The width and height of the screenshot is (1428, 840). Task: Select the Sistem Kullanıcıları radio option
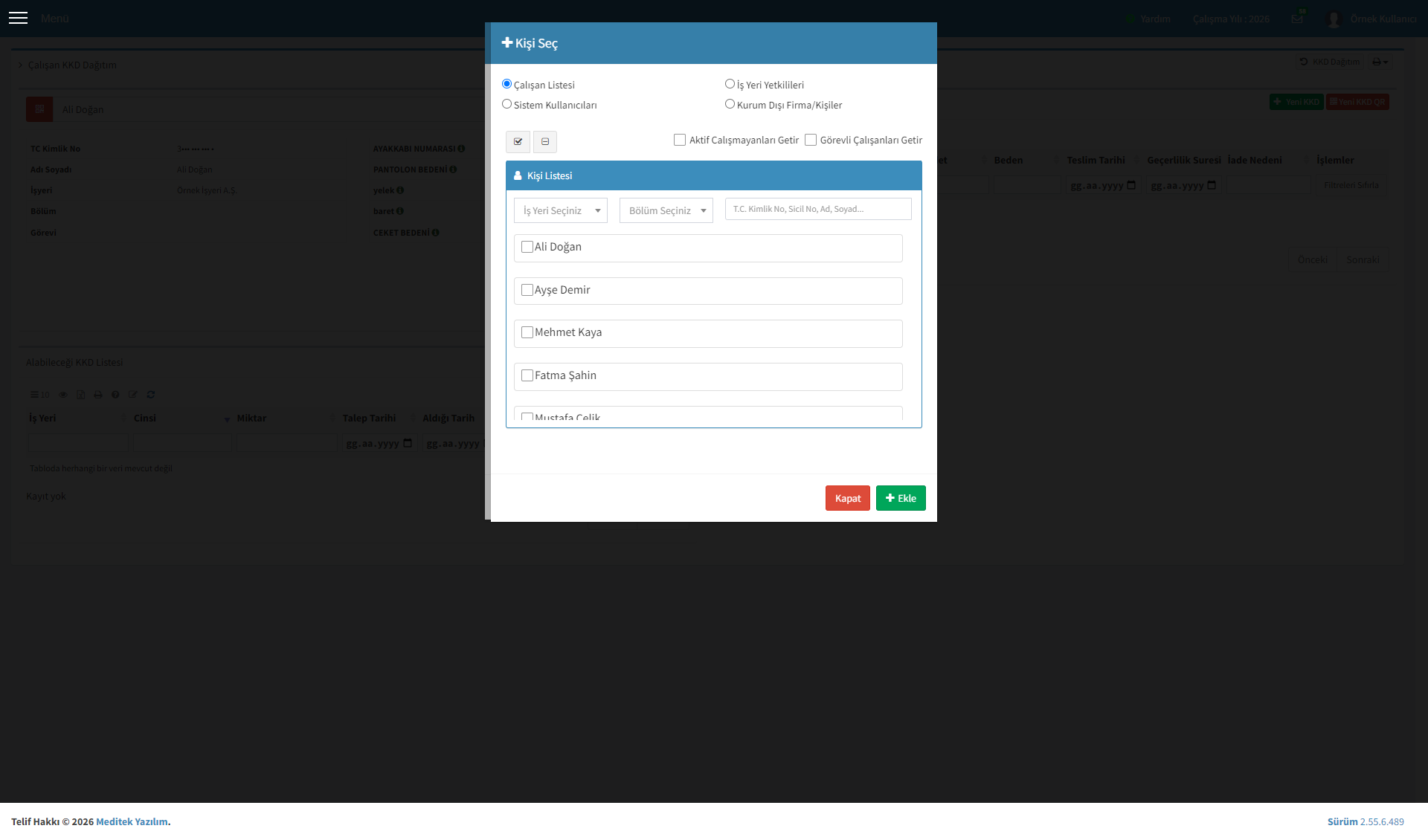coord(506,104)
